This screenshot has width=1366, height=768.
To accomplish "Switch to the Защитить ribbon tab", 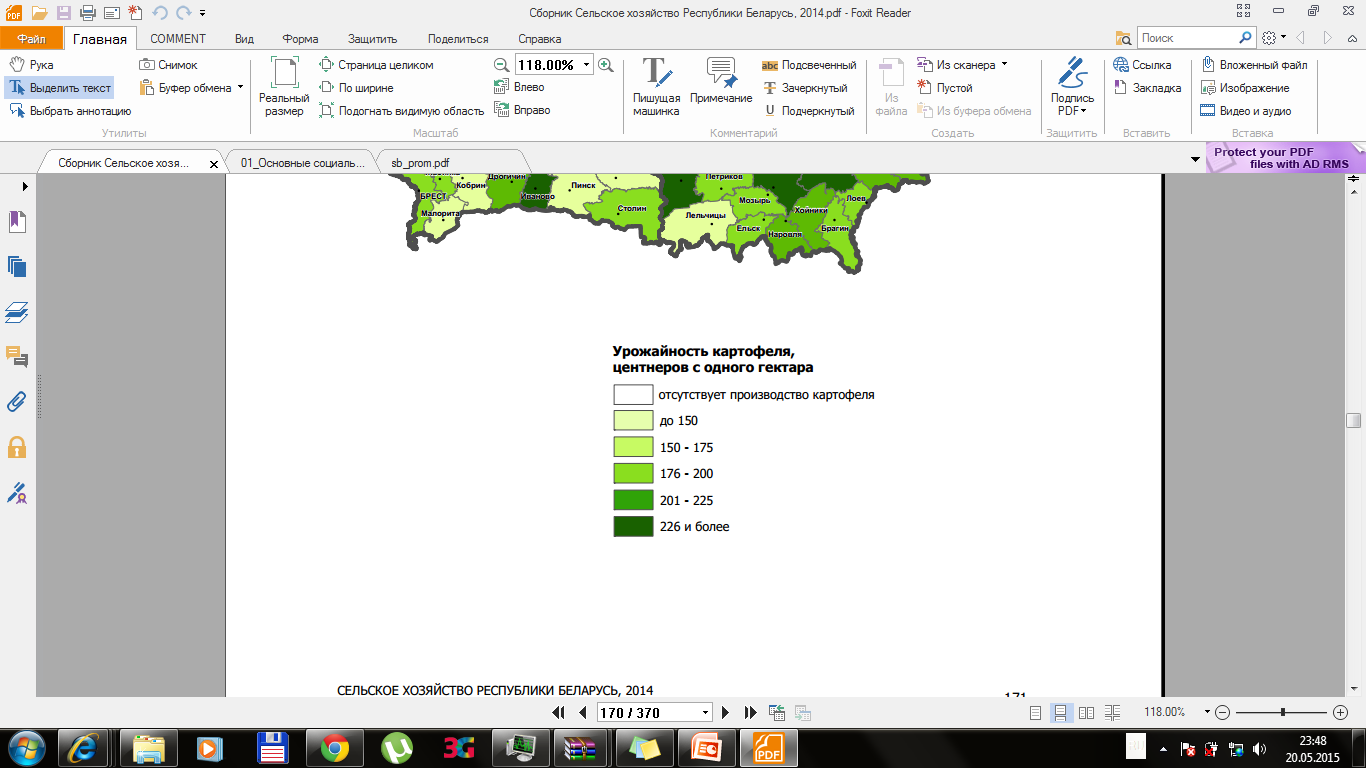I will (373, 39).
